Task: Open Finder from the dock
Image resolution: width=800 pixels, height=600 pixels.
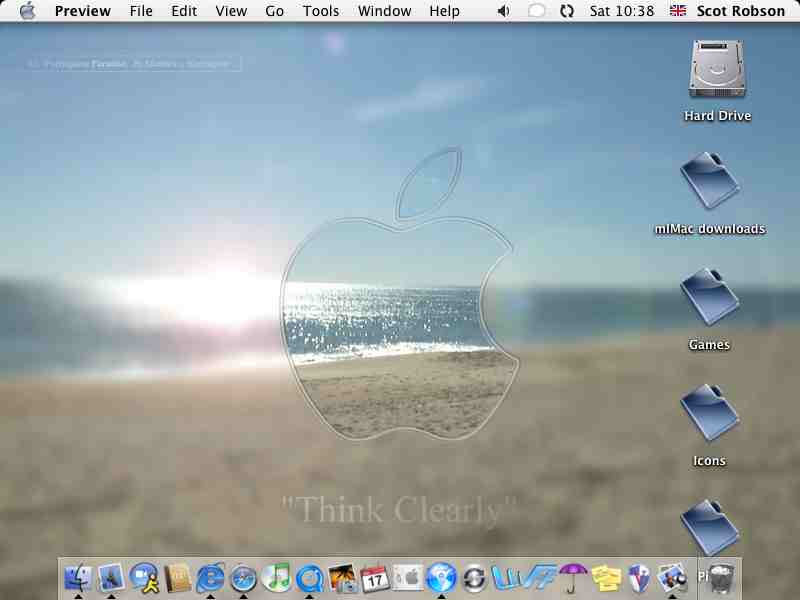Action: [78, 578]
